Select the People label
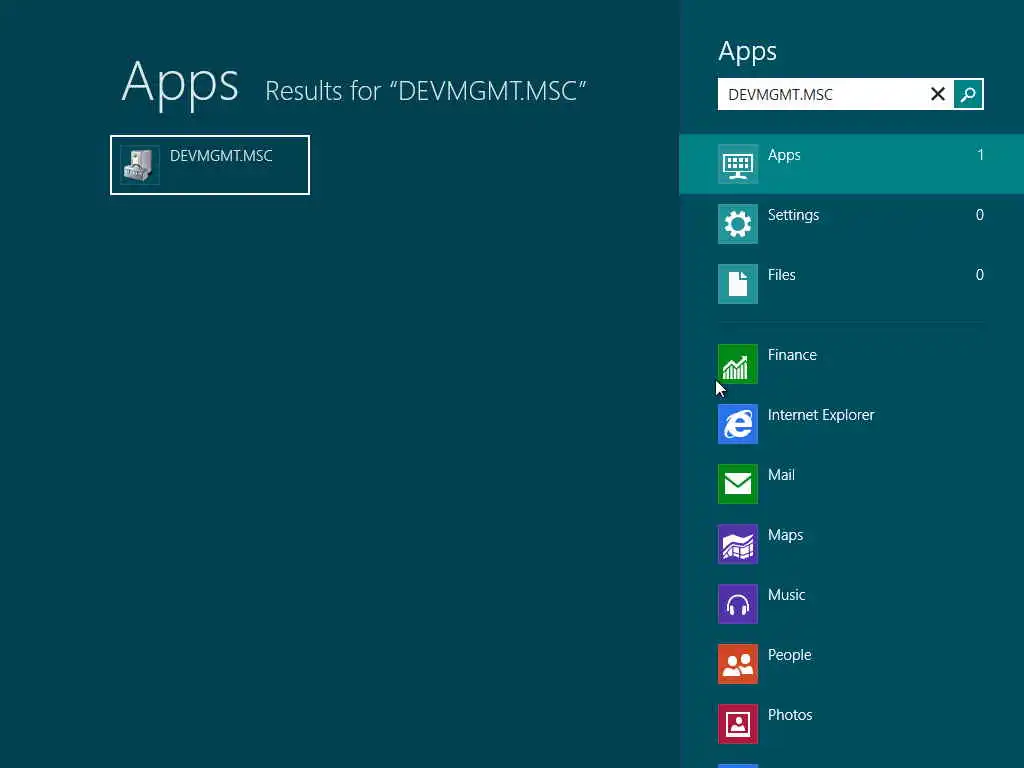 pos(790,655)
